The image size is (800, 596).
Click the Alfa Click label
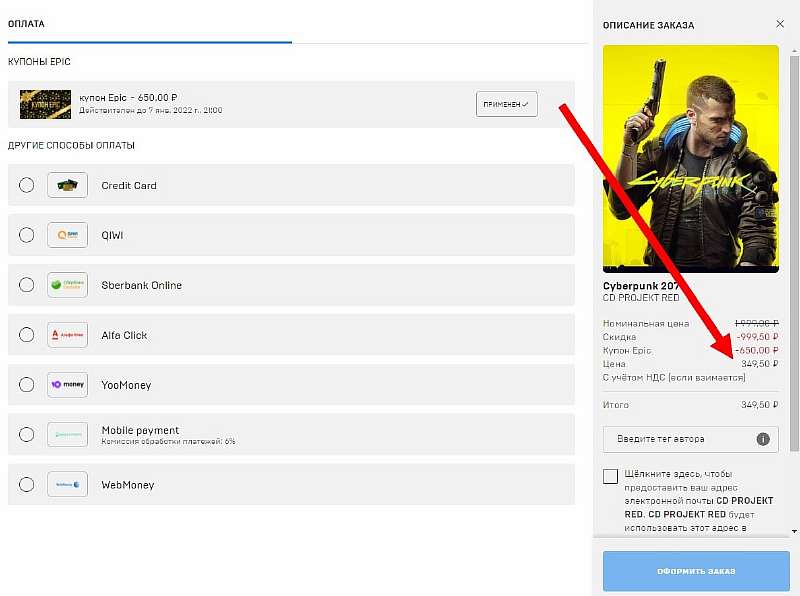click(124, 335)
